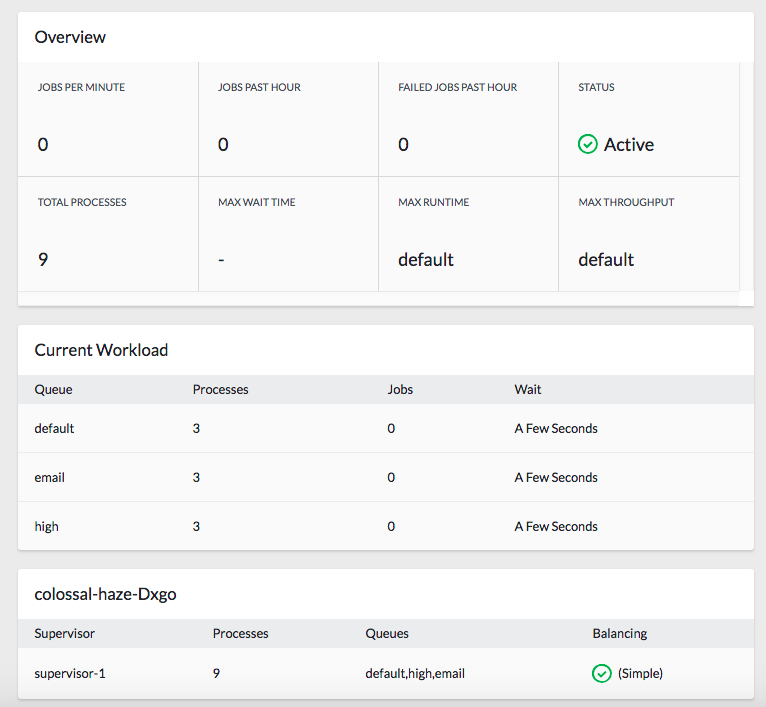The width and height of the screenshot is (766, 707).
Task: Click the STATUS label
Action: (596, 87)
